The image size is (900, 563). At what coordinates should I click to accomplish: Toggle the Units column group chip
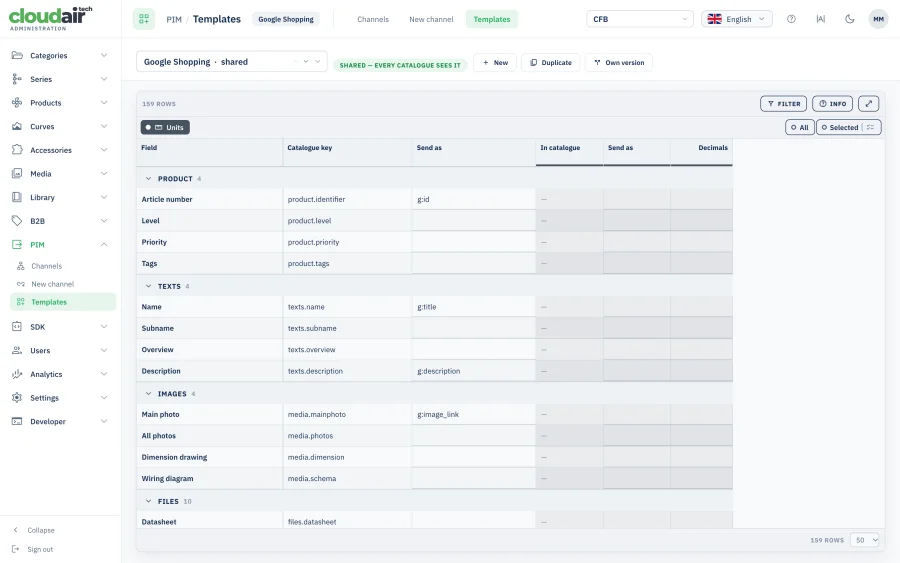[165, 127]
